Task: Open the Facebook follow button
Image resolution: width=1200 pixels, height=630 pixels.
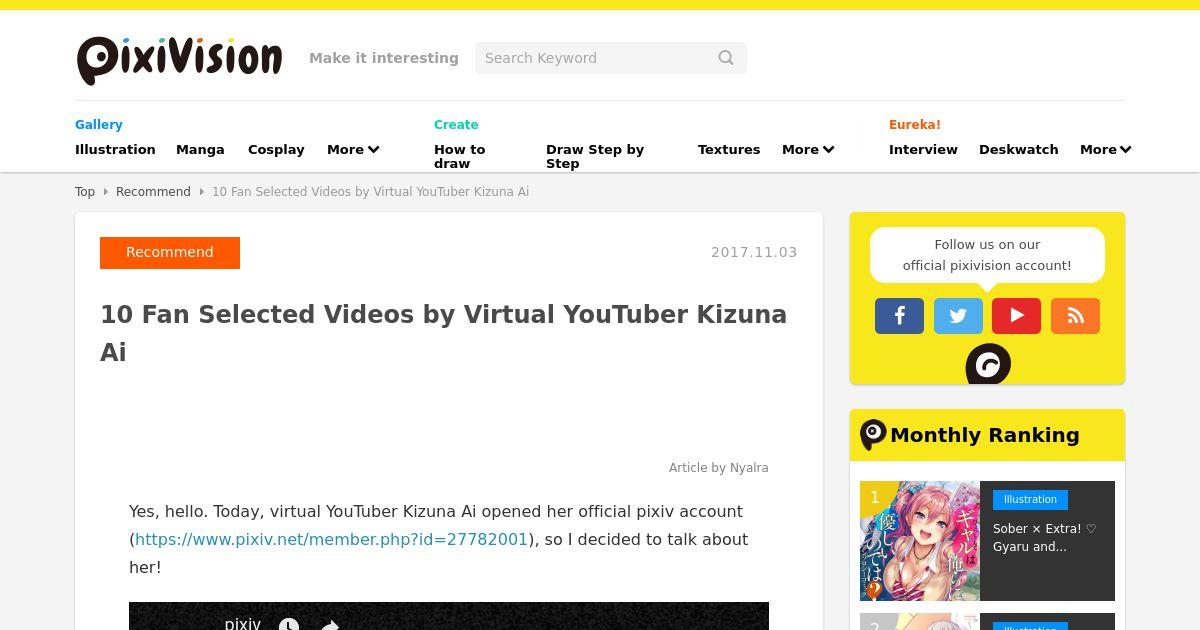Action: (x=899, y=316)
